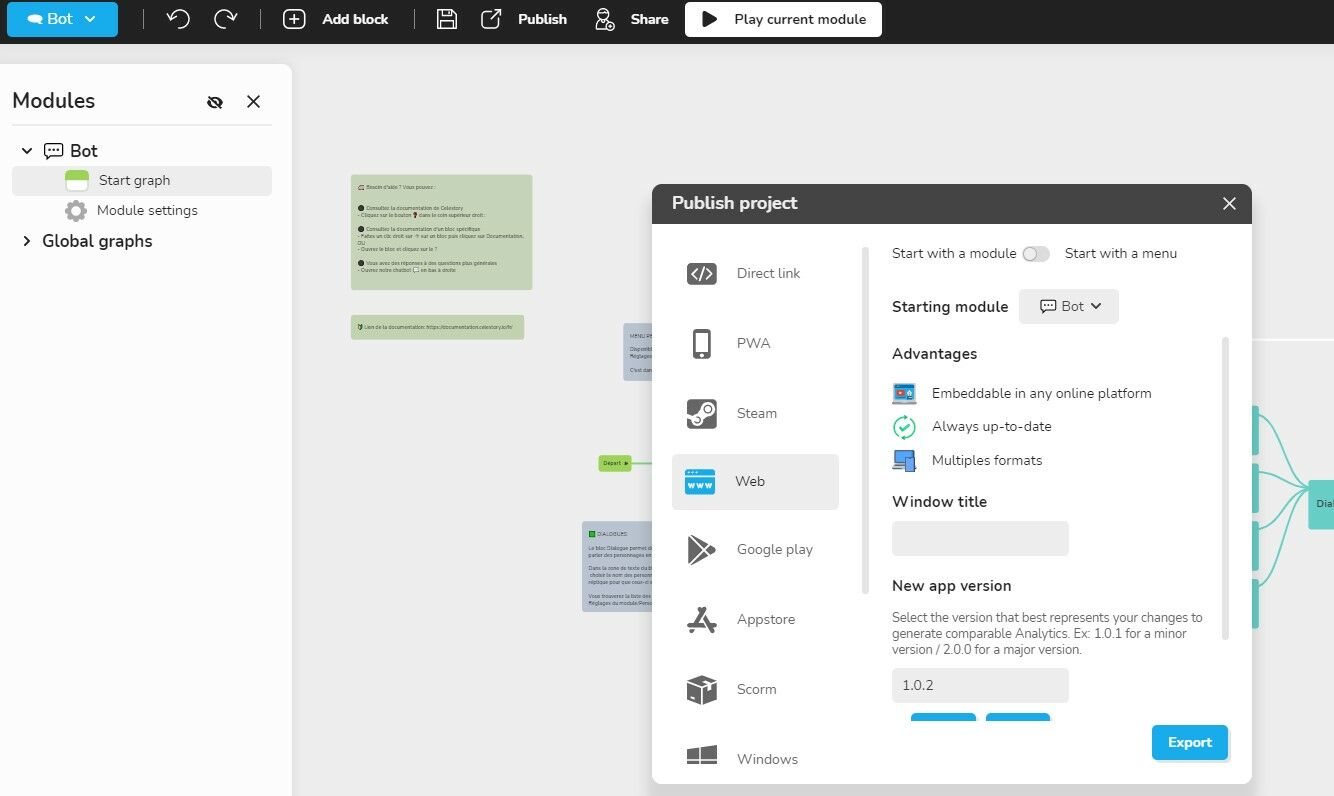Select the PWA phone icon
This screenshot has width=1334, height=796.
[702, 343]
